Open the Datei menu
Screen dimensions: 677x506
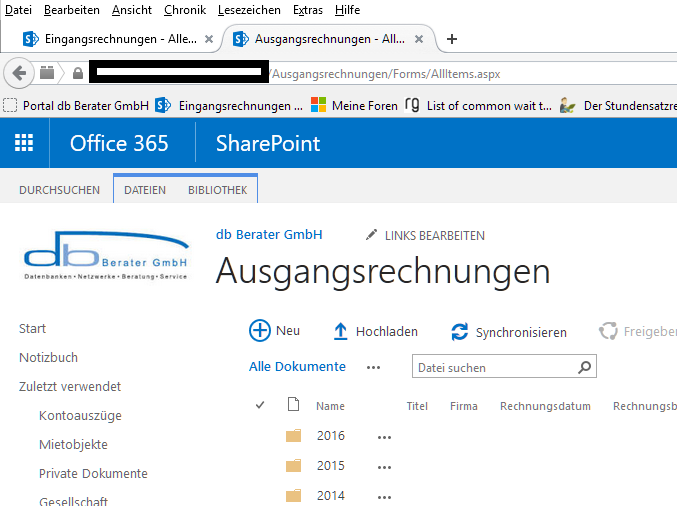tap(18, 9)
